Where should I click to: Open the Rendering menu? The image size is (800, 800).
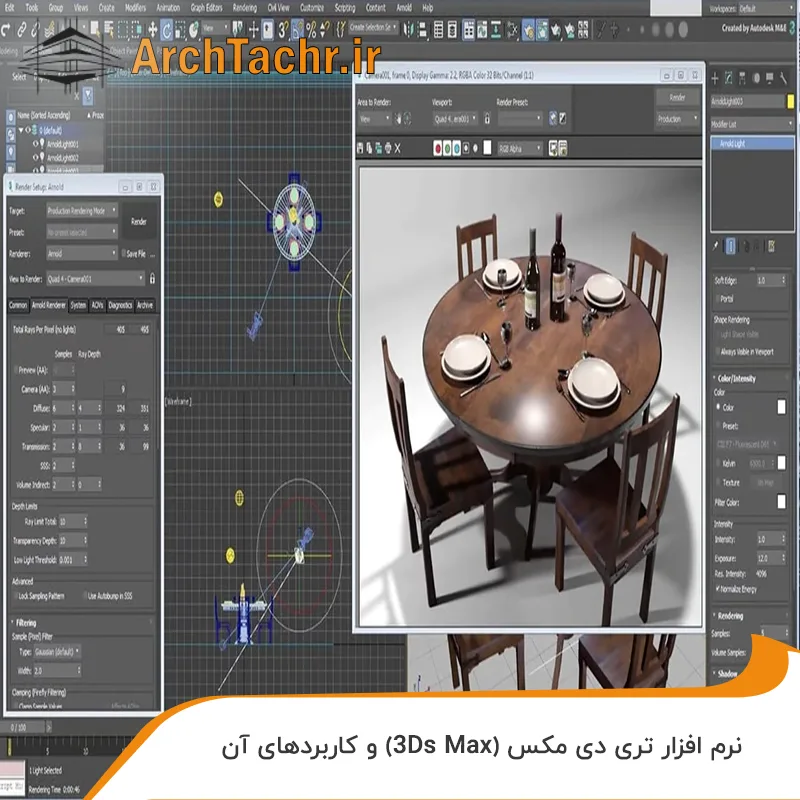pos(245,8)
